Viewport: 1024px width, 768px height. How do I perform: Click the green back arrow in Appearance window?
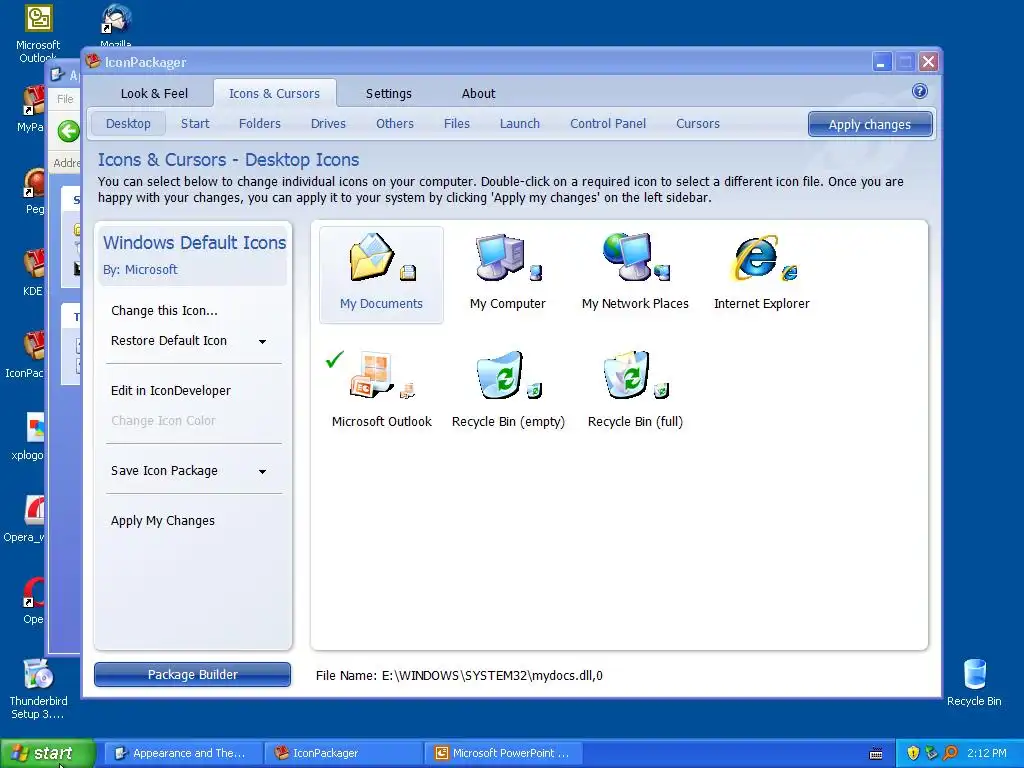tap(68, 131)
